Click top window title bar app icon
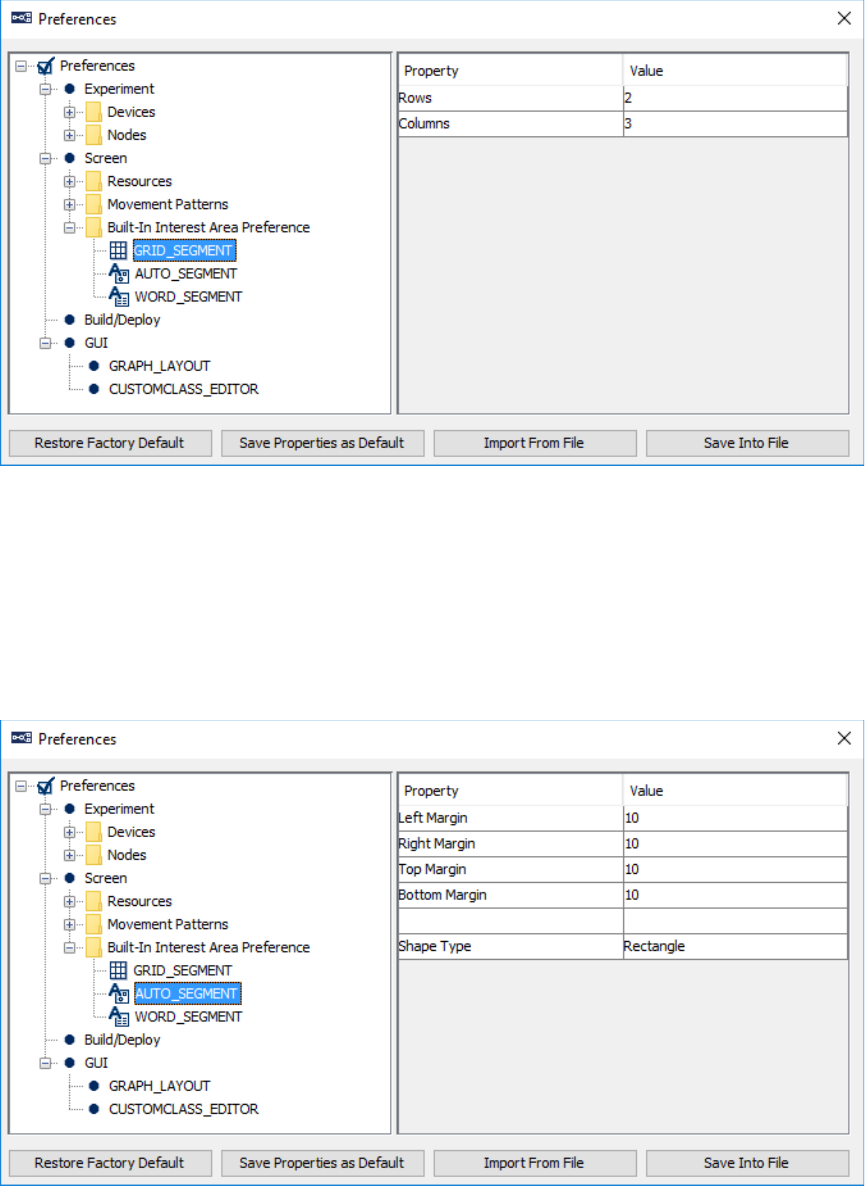This screenshot has height=1186, width=865. (x=22, y=19)
